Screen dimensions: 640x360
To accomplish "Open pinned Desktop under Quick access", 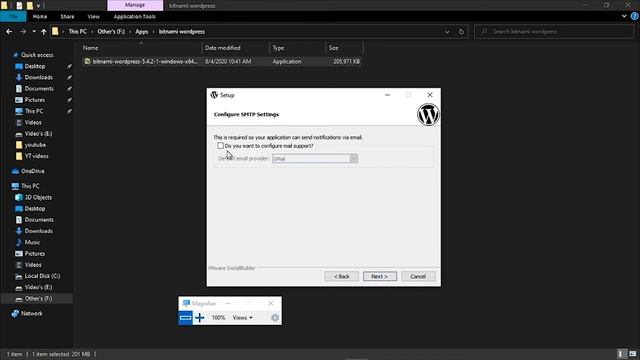I will point(35,66).
